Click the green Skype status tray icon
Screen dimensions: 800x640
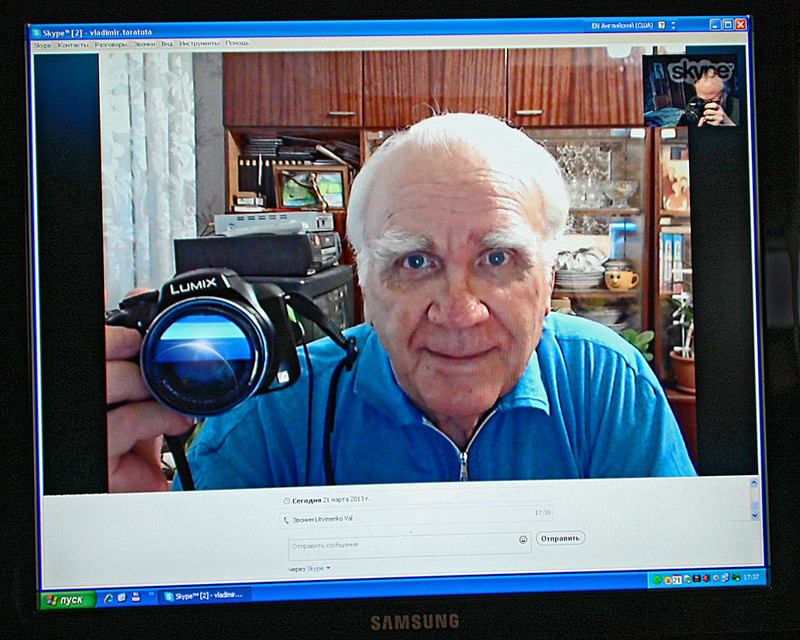(x=658, y=579)
